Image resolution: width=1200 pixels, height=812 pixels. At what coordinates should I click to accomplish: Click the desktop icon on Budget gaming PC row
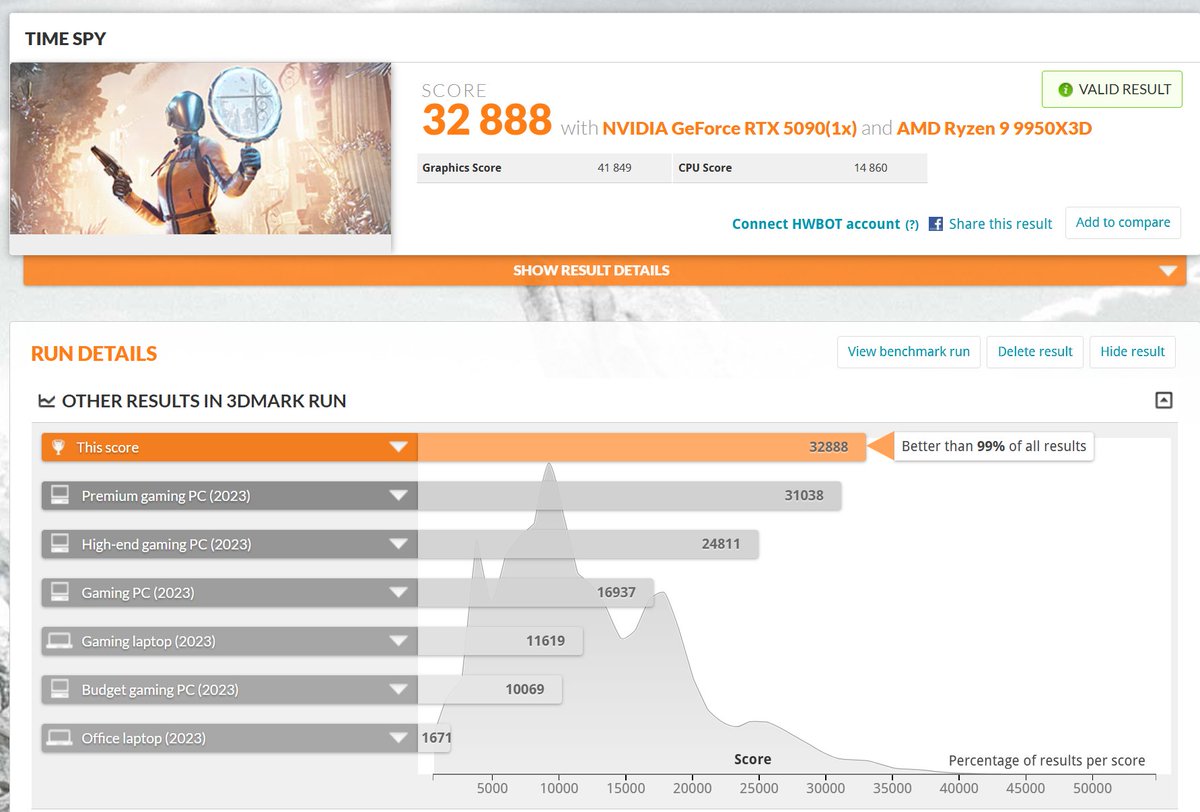pos(60,689)
